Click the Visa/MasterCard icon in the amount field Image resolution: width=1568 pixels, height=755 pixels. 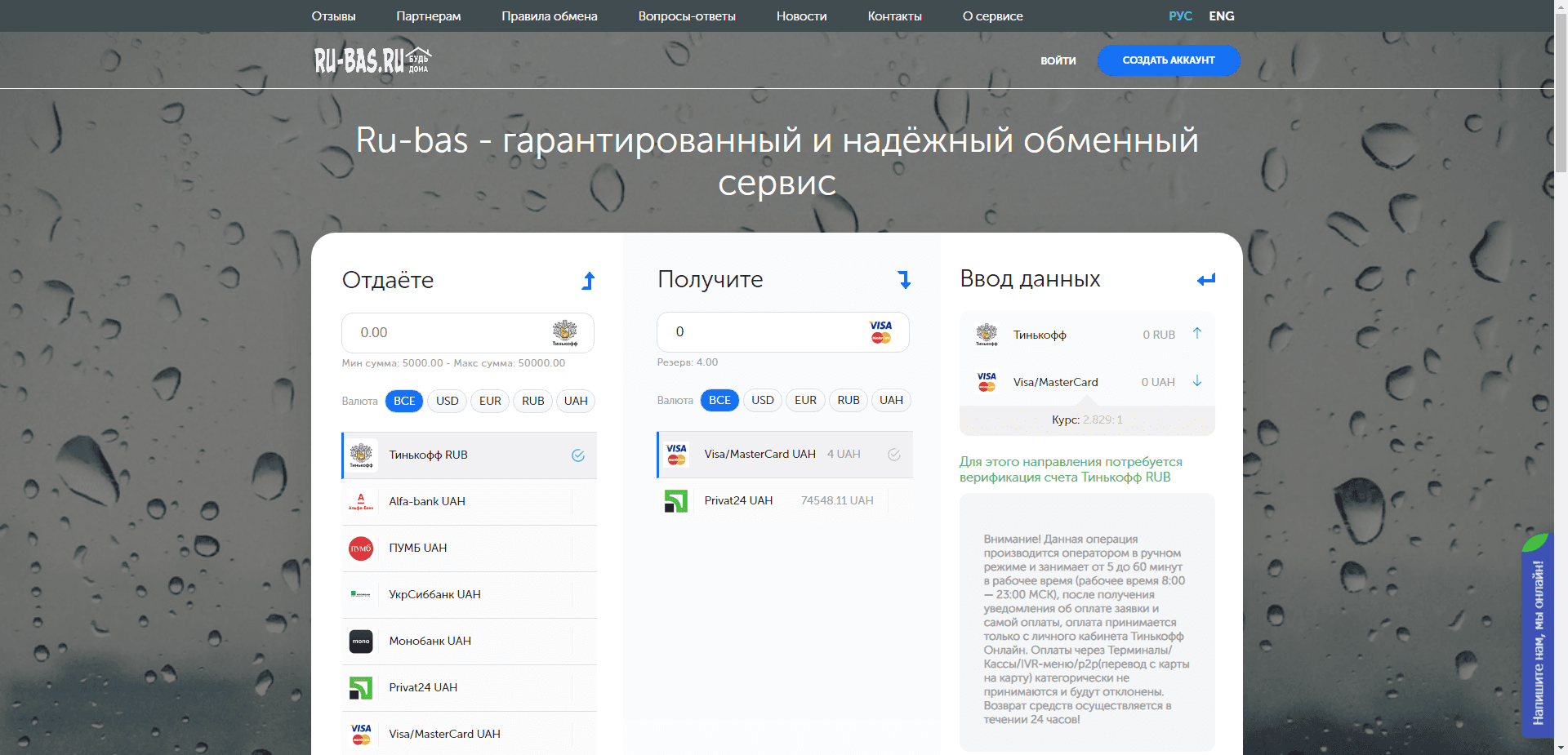[x=880, y=332]
